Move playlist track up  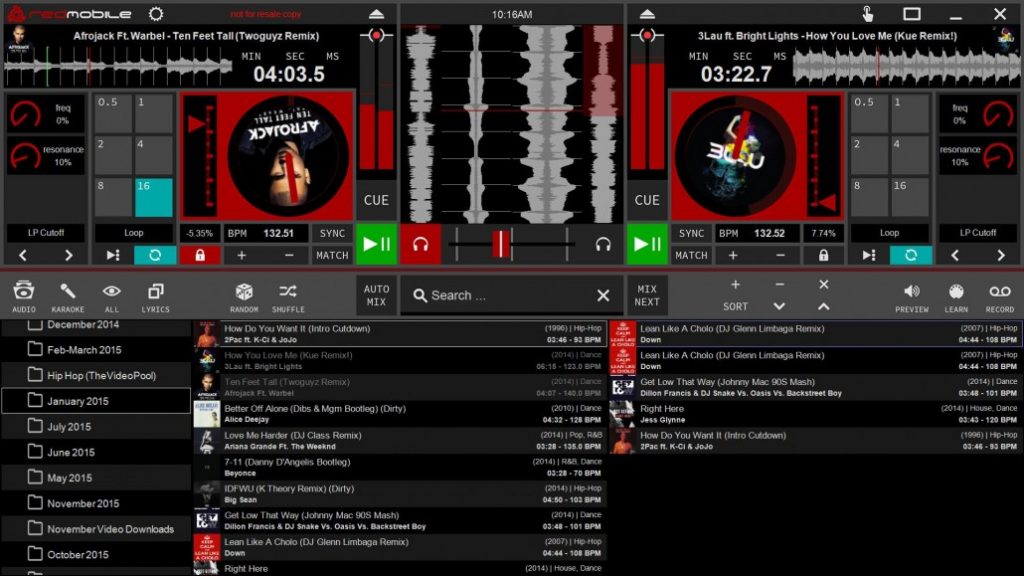point(824,306)
